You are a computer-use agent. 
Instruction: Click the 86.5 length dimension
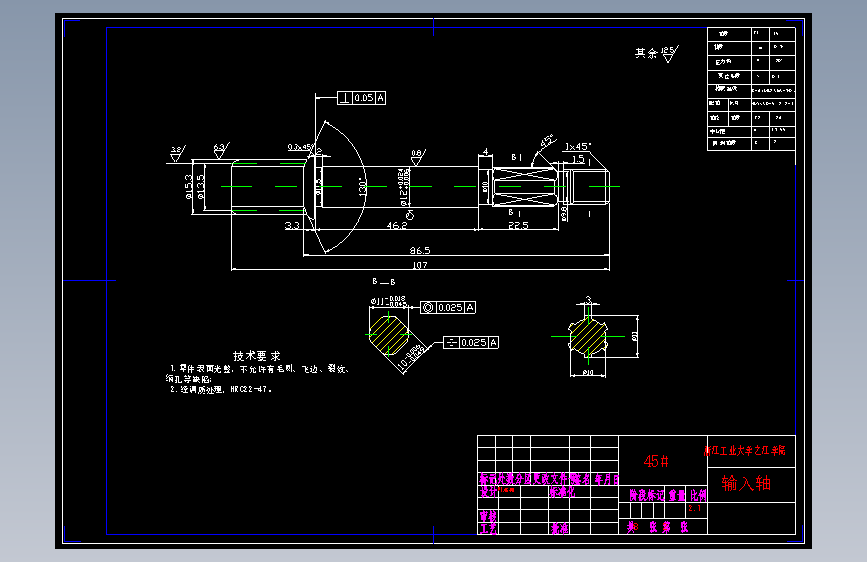tap(420, 251)
